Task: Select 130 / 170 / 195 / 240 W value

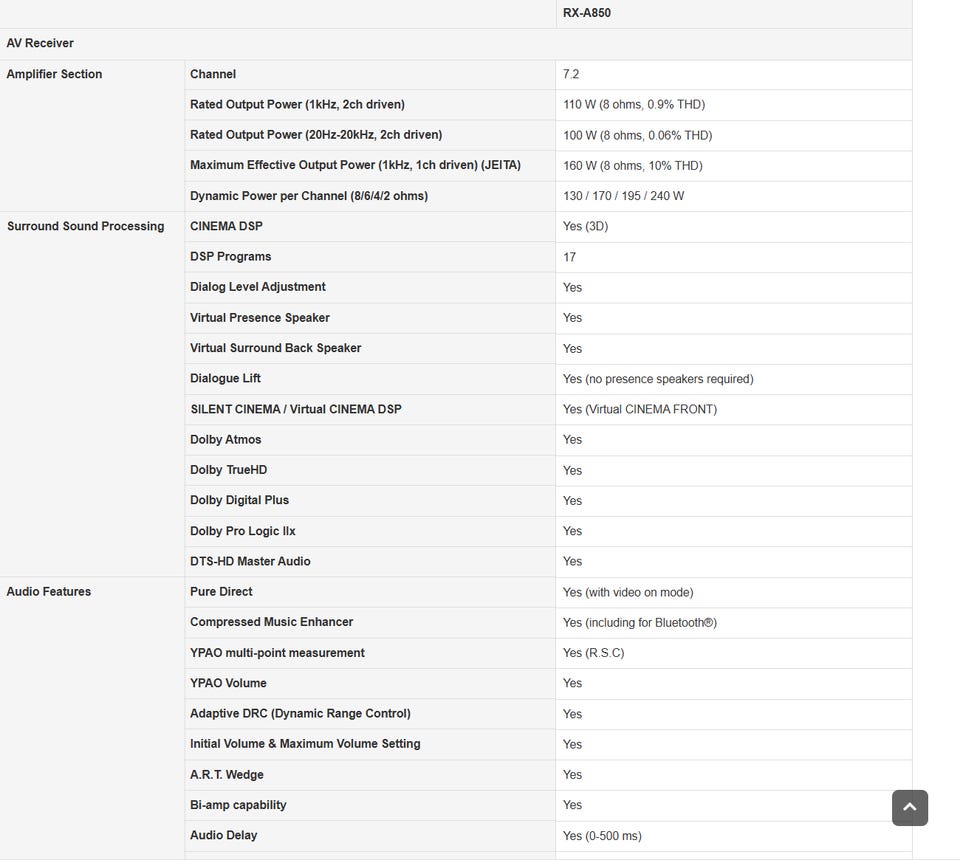Action: click(623, 196)
